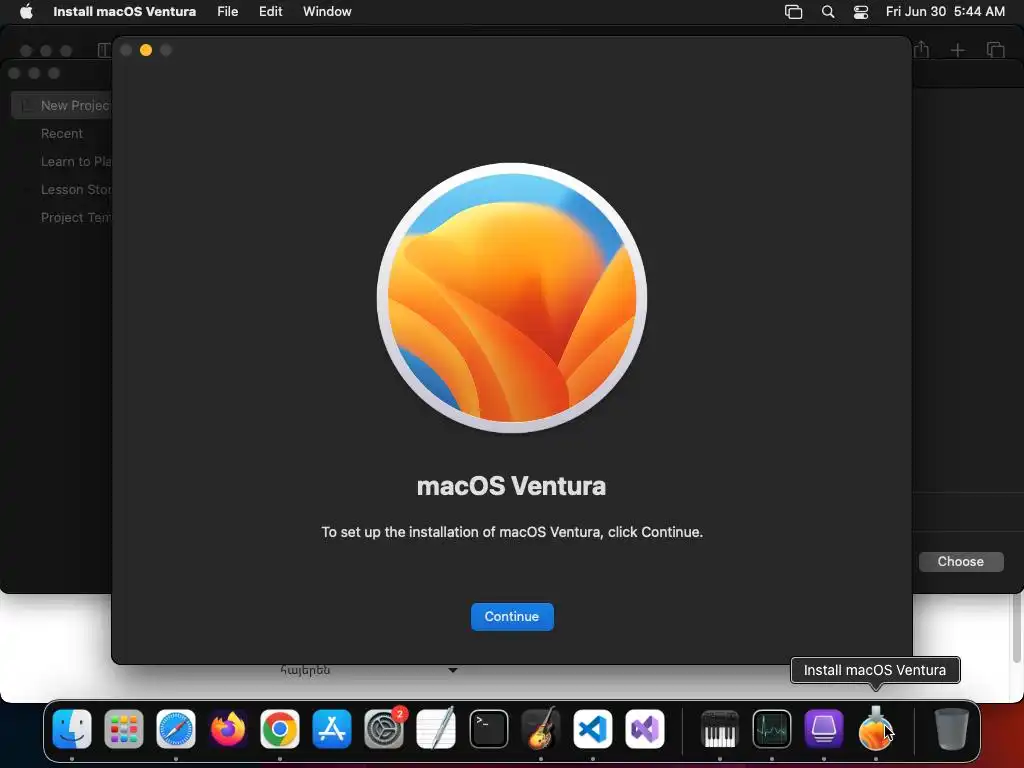Select Project Templates in background sidebar
The image size is (1024, 768).
pos(76,217)
